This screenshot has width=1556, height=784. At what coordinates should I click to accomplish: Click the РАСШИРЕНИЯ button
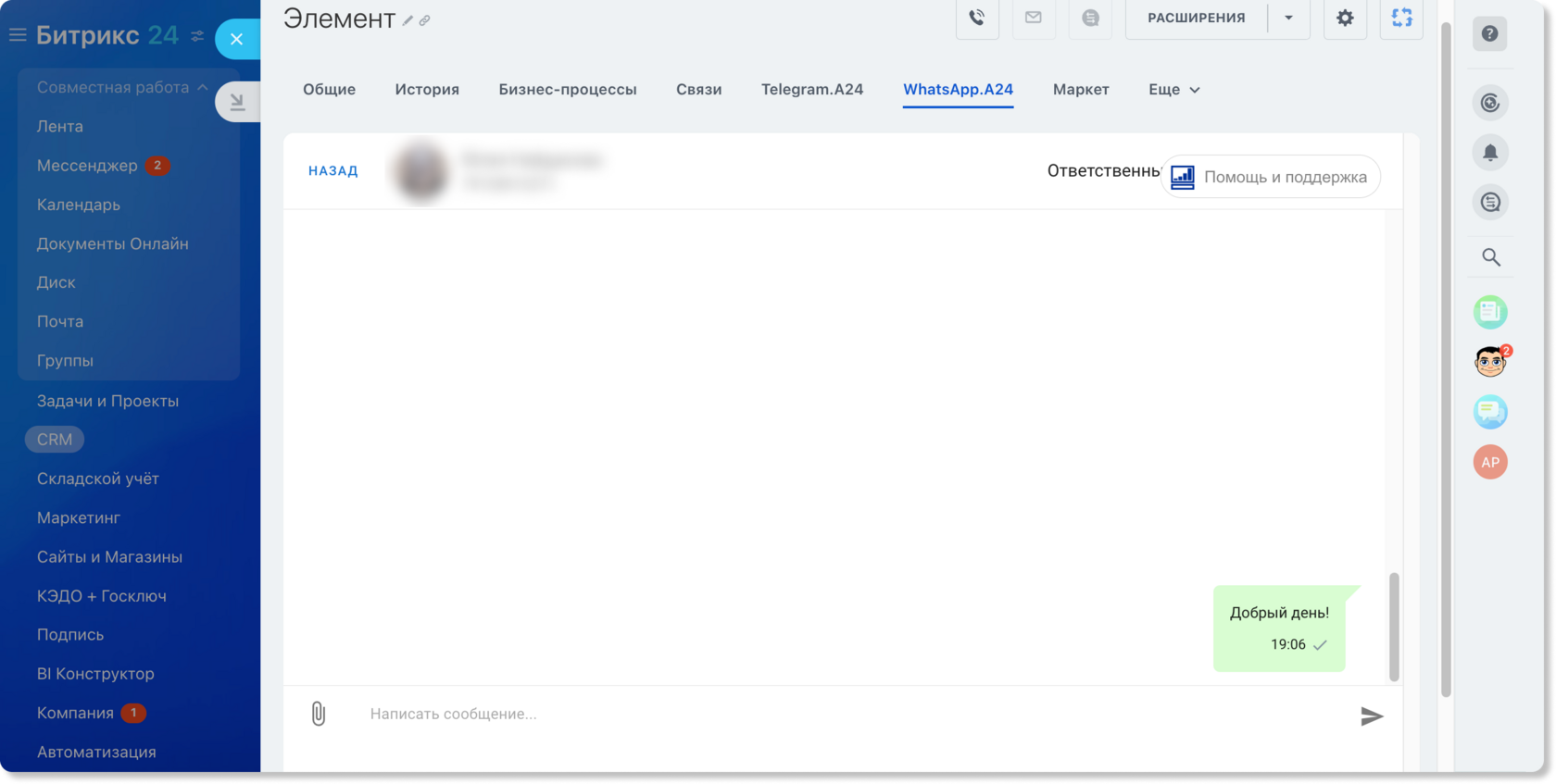[x=1197, y=18]
